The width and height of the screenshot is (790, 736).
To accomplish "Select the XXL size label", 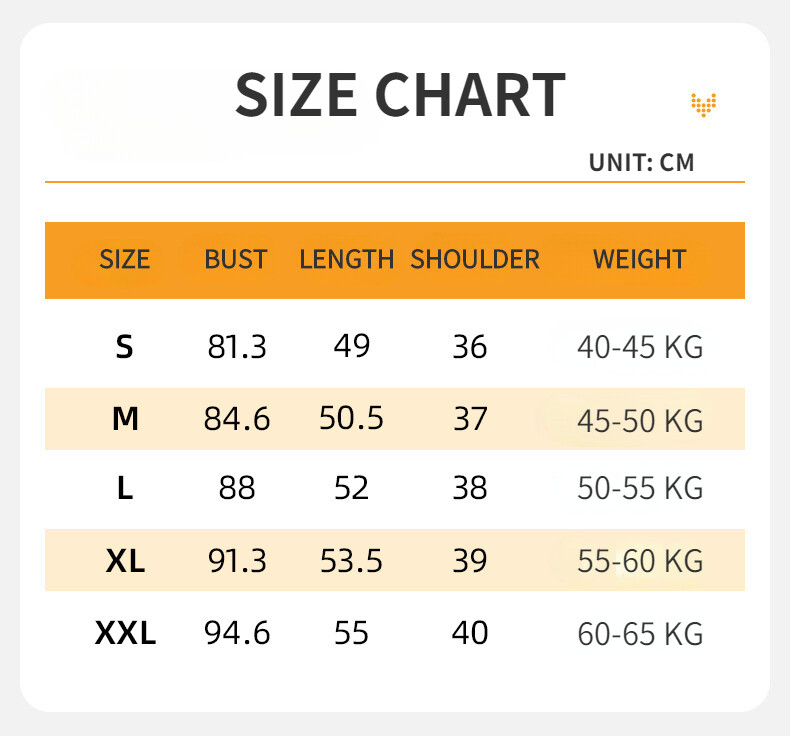I will 125,633.
